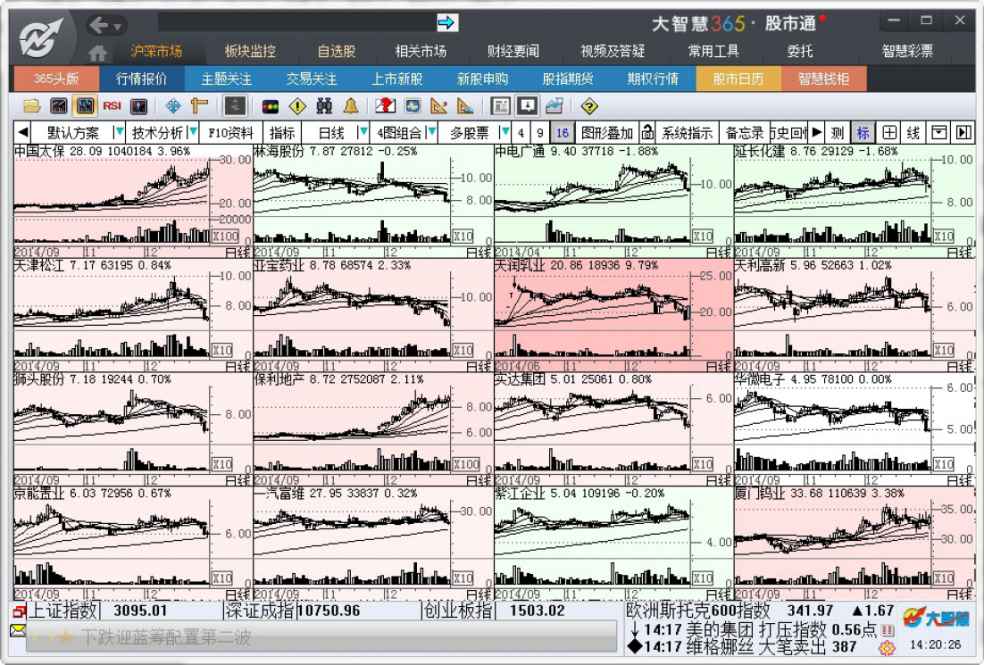Click the first triangle ruler drawing icon
984x665 pixels.
(439, 106)
